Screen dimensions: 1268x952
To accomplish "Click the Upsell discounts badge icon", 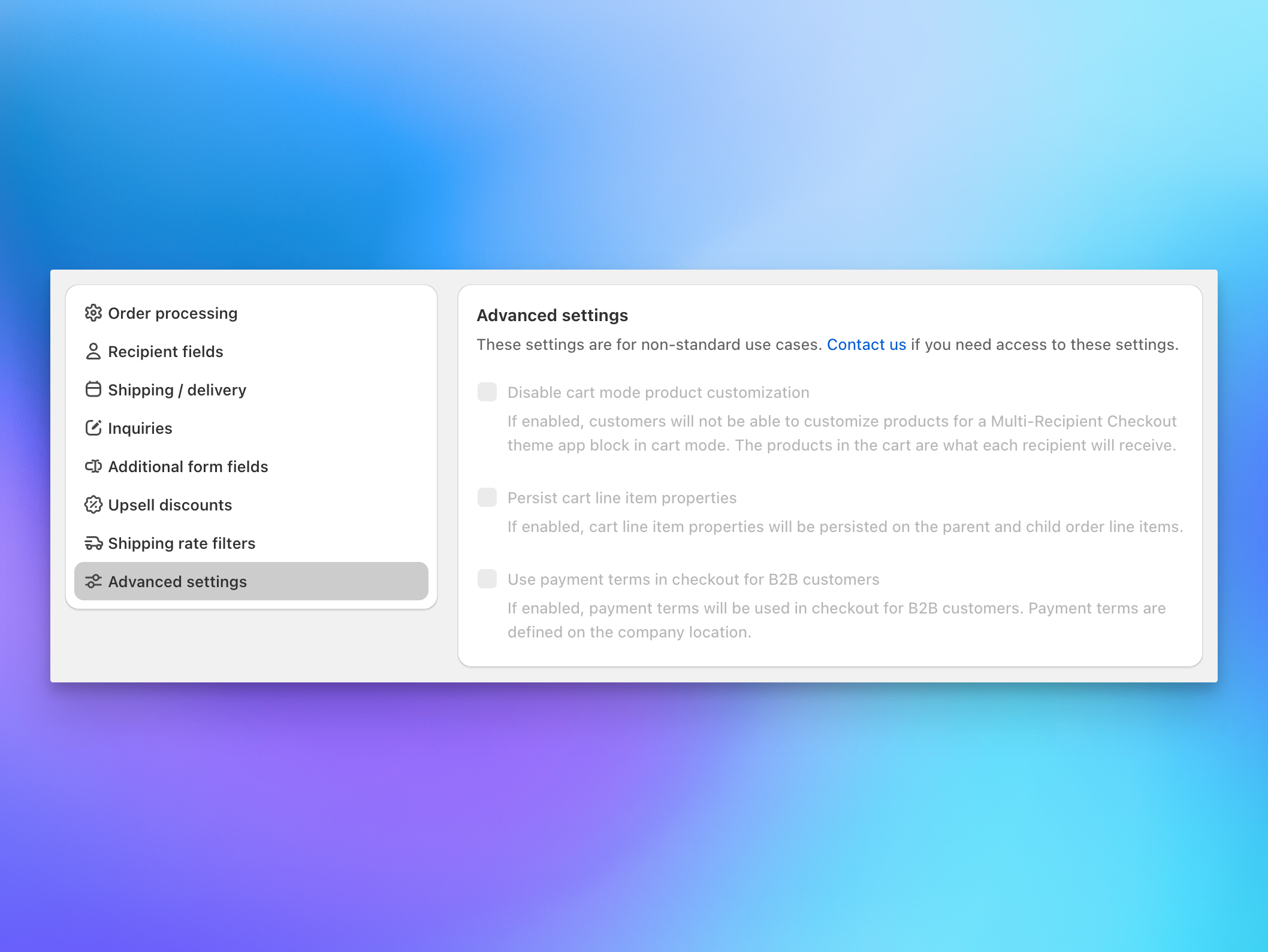I will pos(93,504).
